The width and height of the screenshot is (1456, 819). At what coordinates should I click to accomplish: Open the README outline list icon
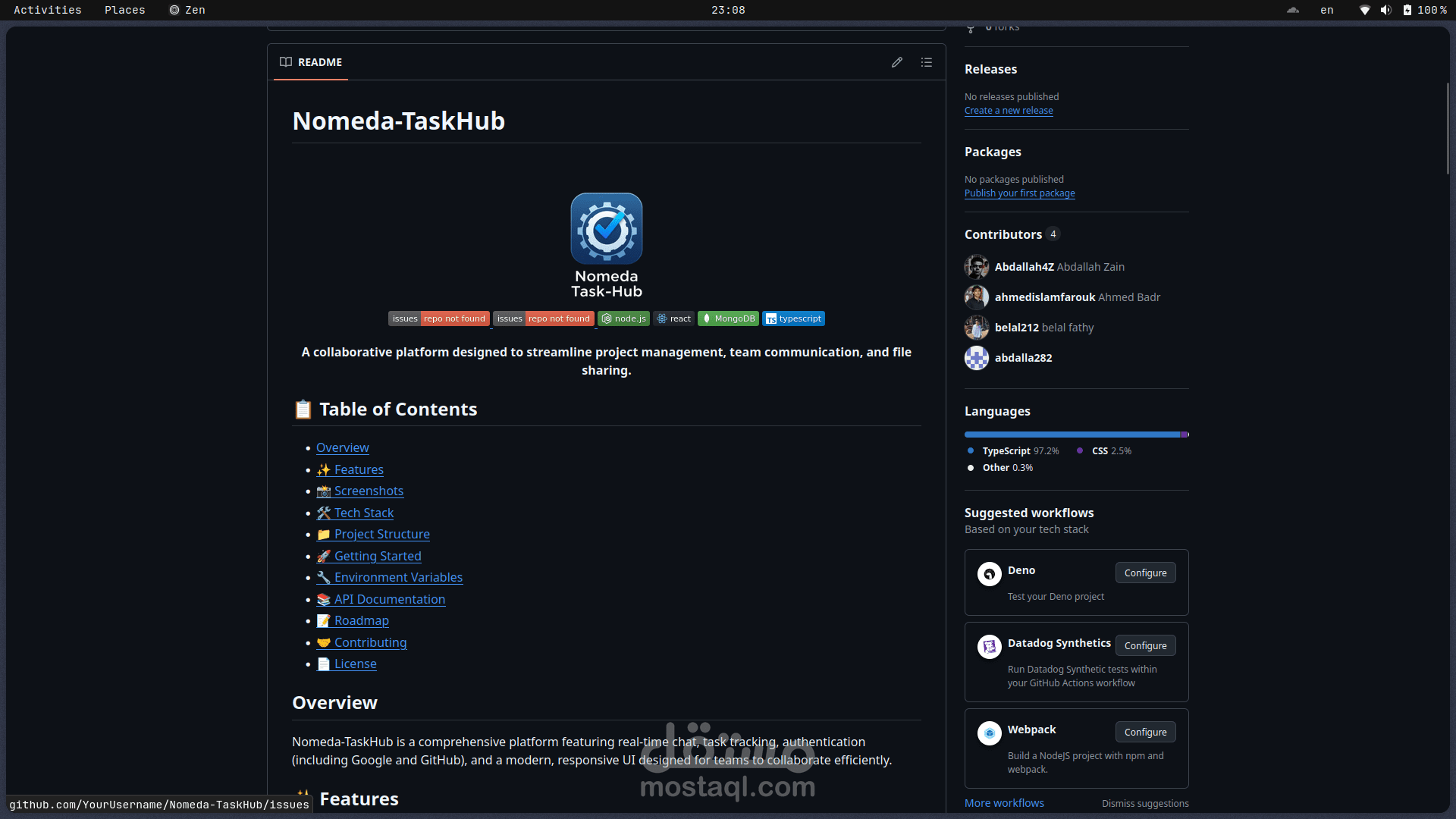click(926, 62)
